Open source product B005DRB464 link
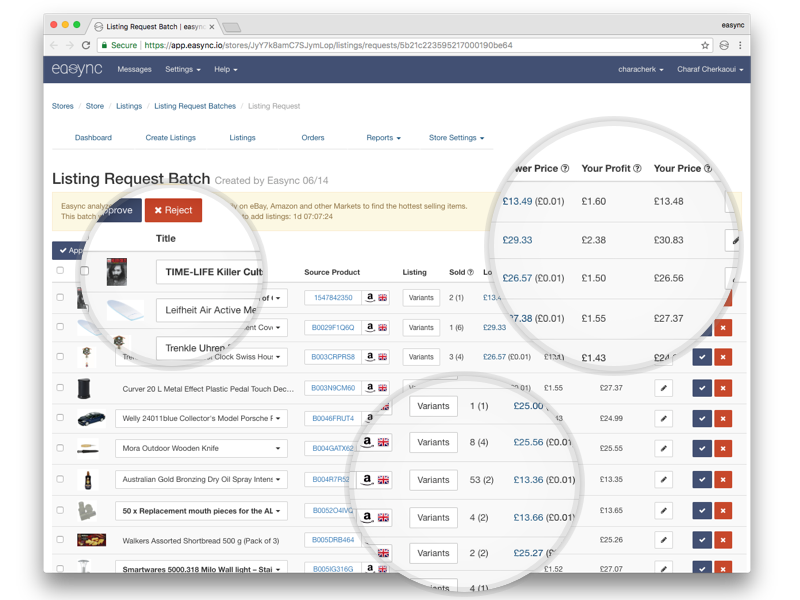The height and width of the screenshot is (600, 800). pyautogui.click(x=333, y=540)
